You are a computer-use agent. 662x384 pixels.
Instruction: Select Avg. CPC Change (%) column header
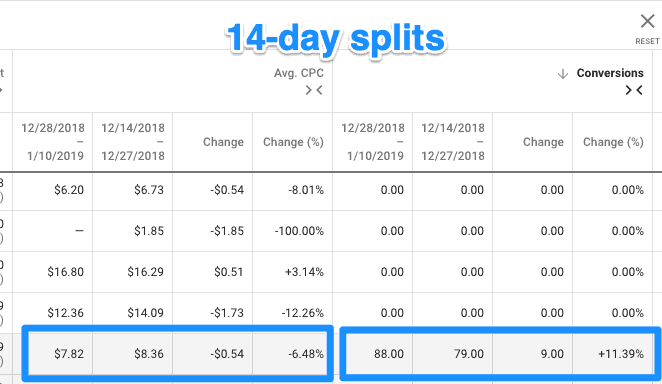[x=293, y=142]
